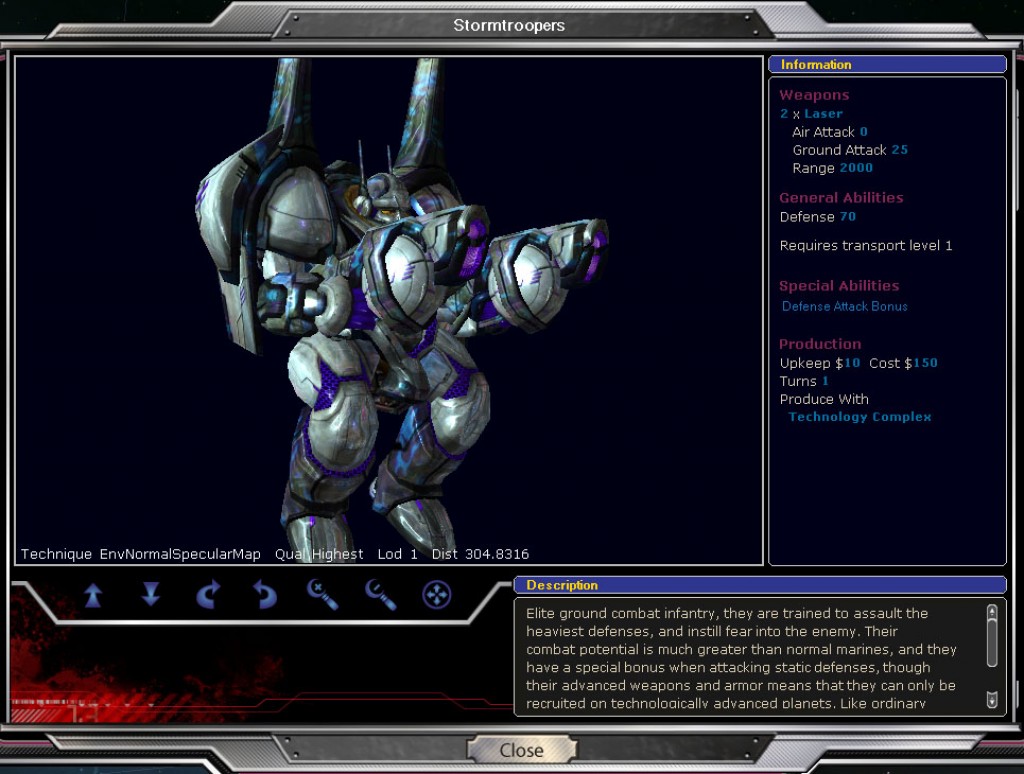Open the Laser weapon link

click(823, 114)
